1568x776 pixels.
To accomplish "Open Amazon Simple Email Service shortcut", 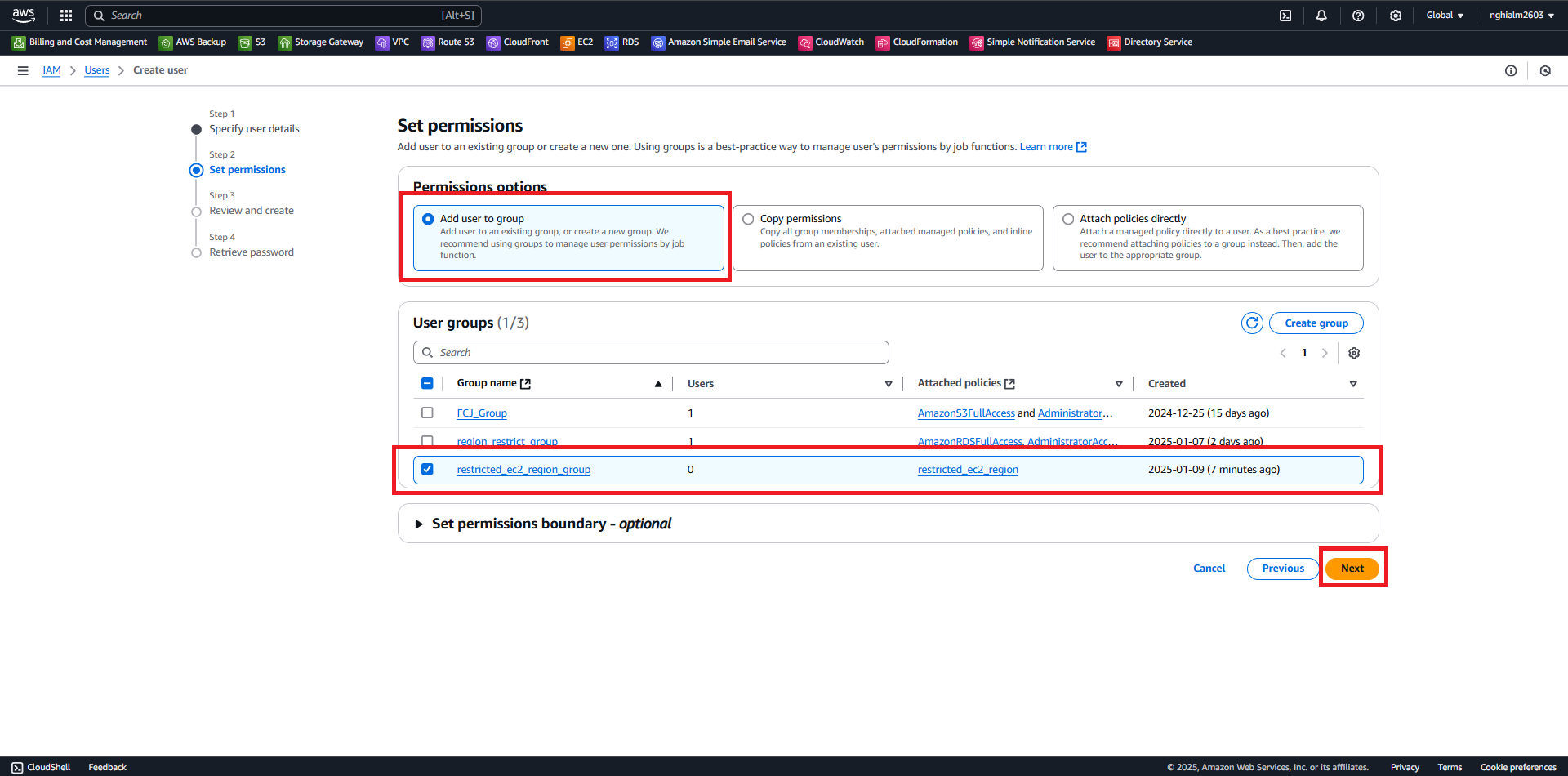I will [719, 42].
